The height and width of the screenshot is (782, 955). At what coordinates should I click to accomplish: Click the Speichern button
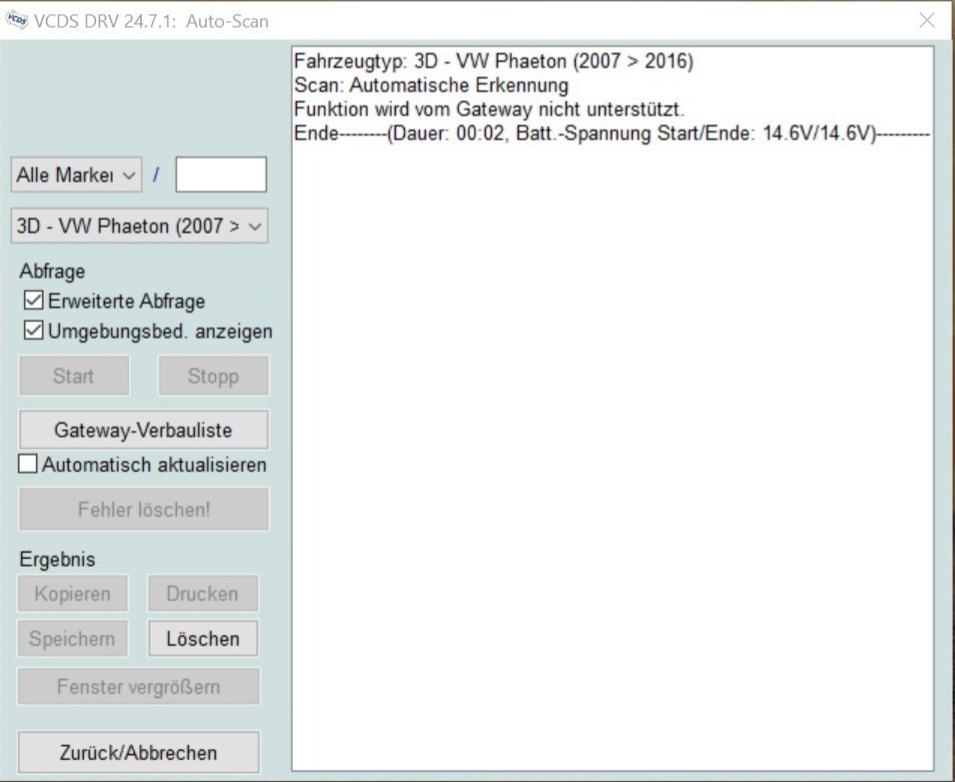click(x=72, y=638)
